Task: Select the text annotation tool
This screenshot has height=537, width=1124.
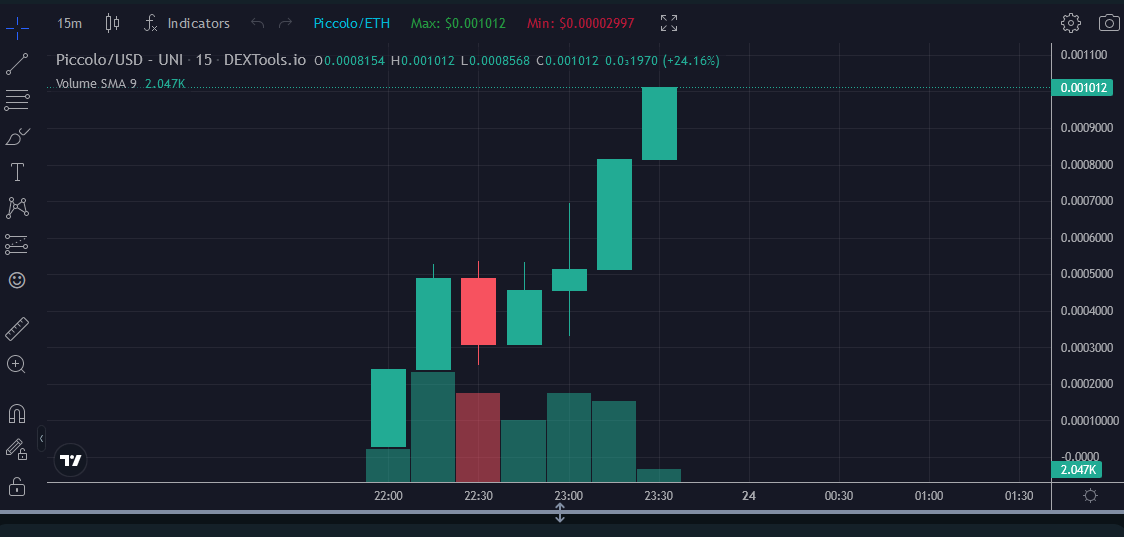Action: tap(16, 172)
